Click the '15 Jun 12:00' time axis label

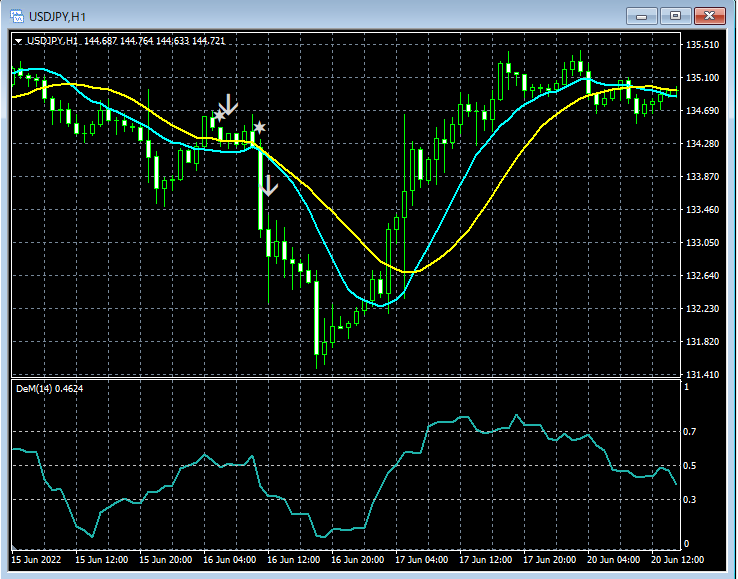102,560
